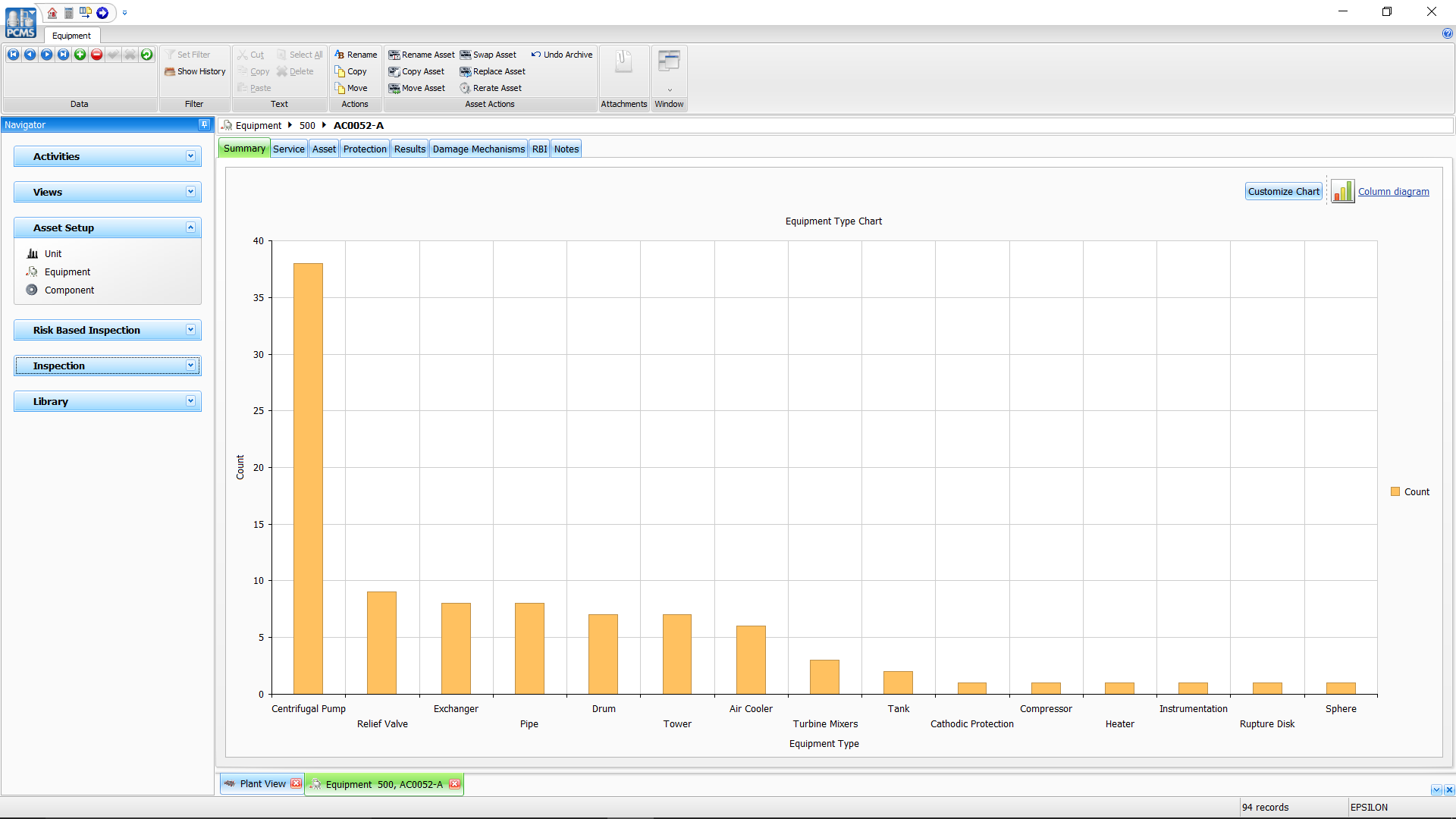Click the Count legend swatch
Screen dimensions: 1456x819
1395,491
